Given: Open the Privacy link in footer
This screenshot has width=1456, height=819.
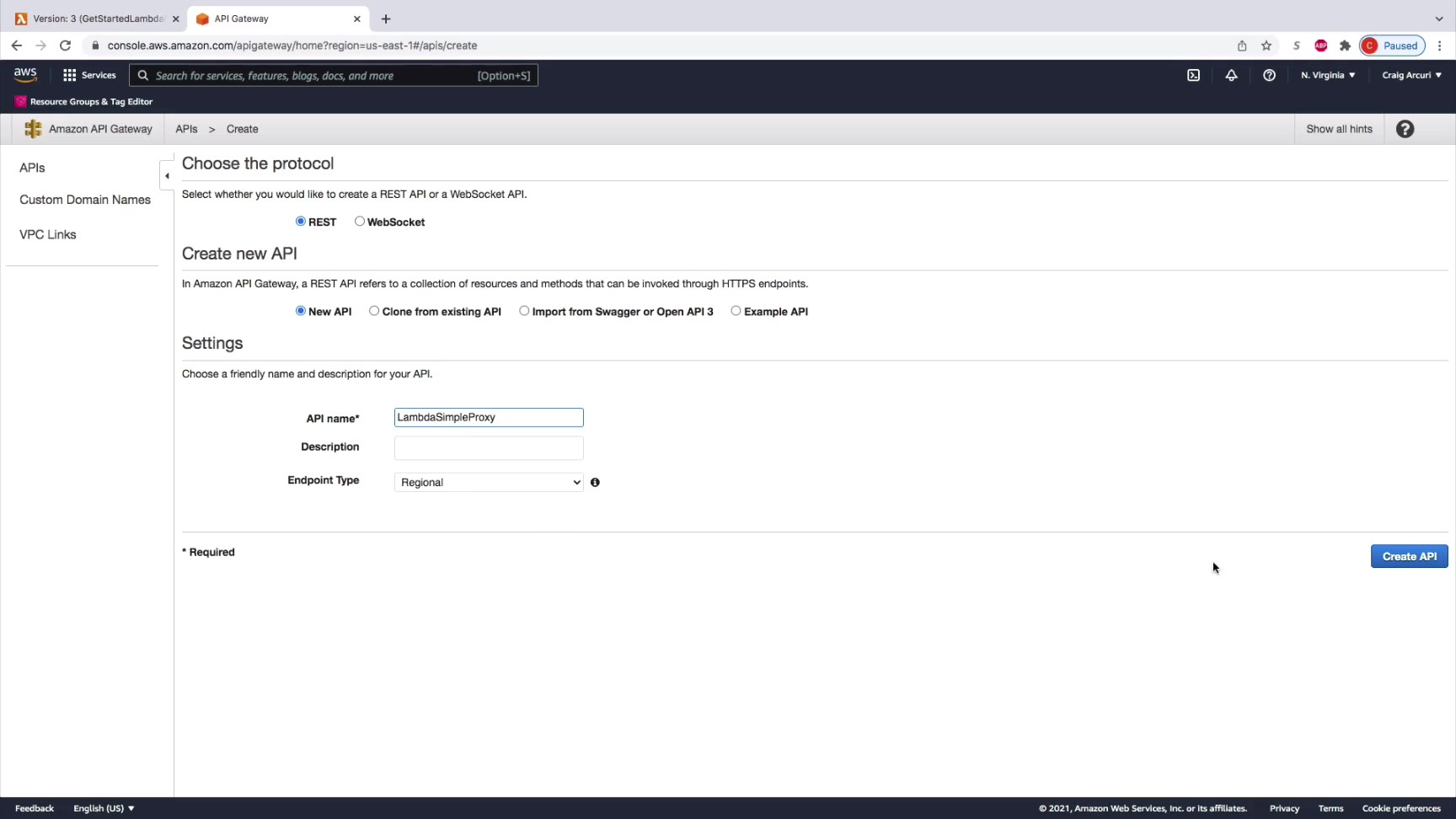Looking at the screenshot, I should (1284, 808).
